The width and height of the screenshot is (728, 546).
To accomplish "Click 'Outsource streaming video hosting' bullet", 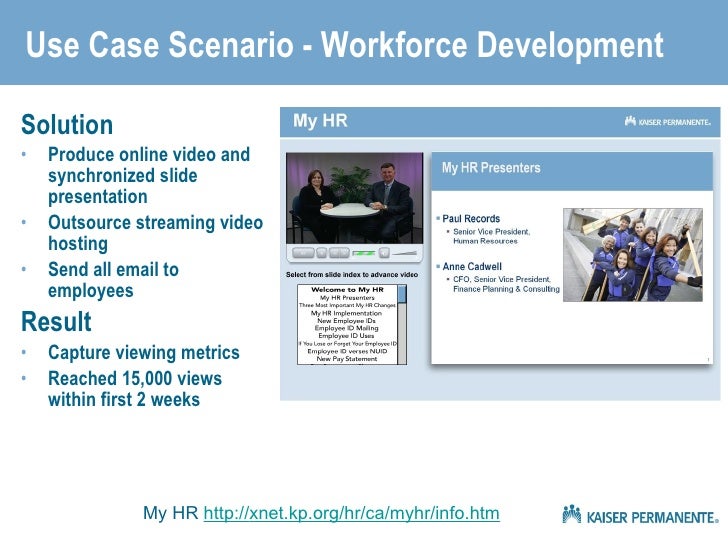I will coord(155,233).
